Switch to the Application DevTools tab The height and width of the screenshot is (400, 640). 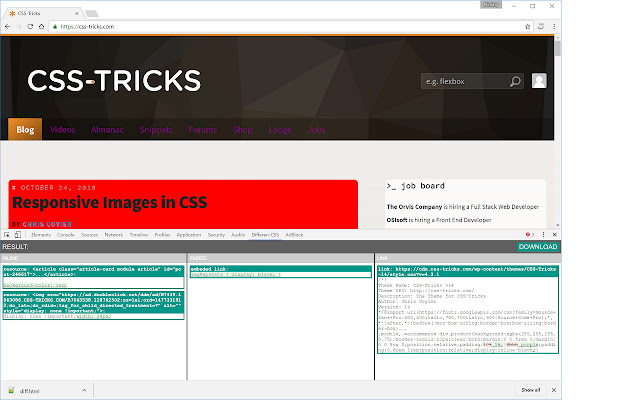[189, 235]
